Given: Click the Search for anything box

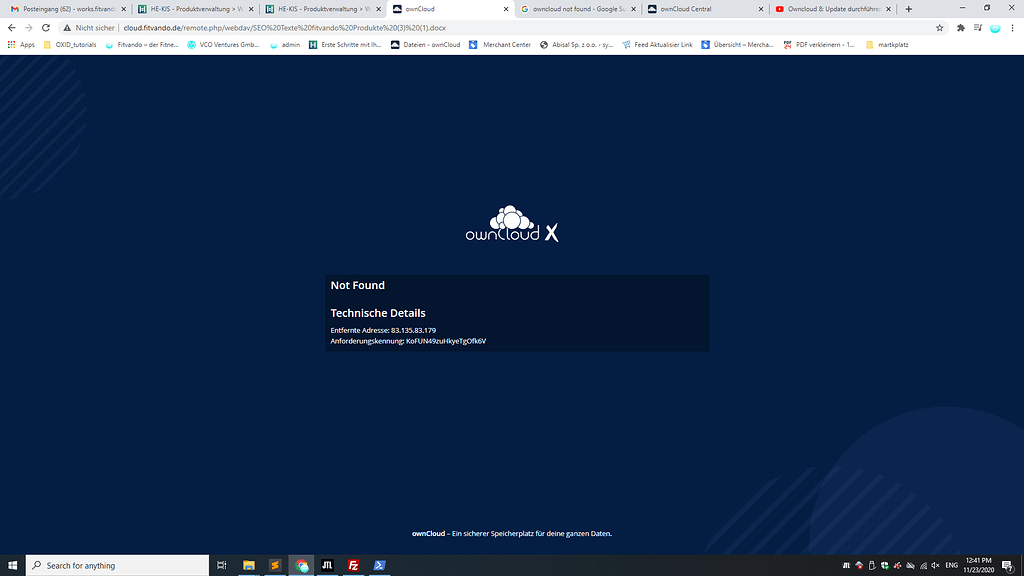Looking at the screenshot, I should pos(115,565).
